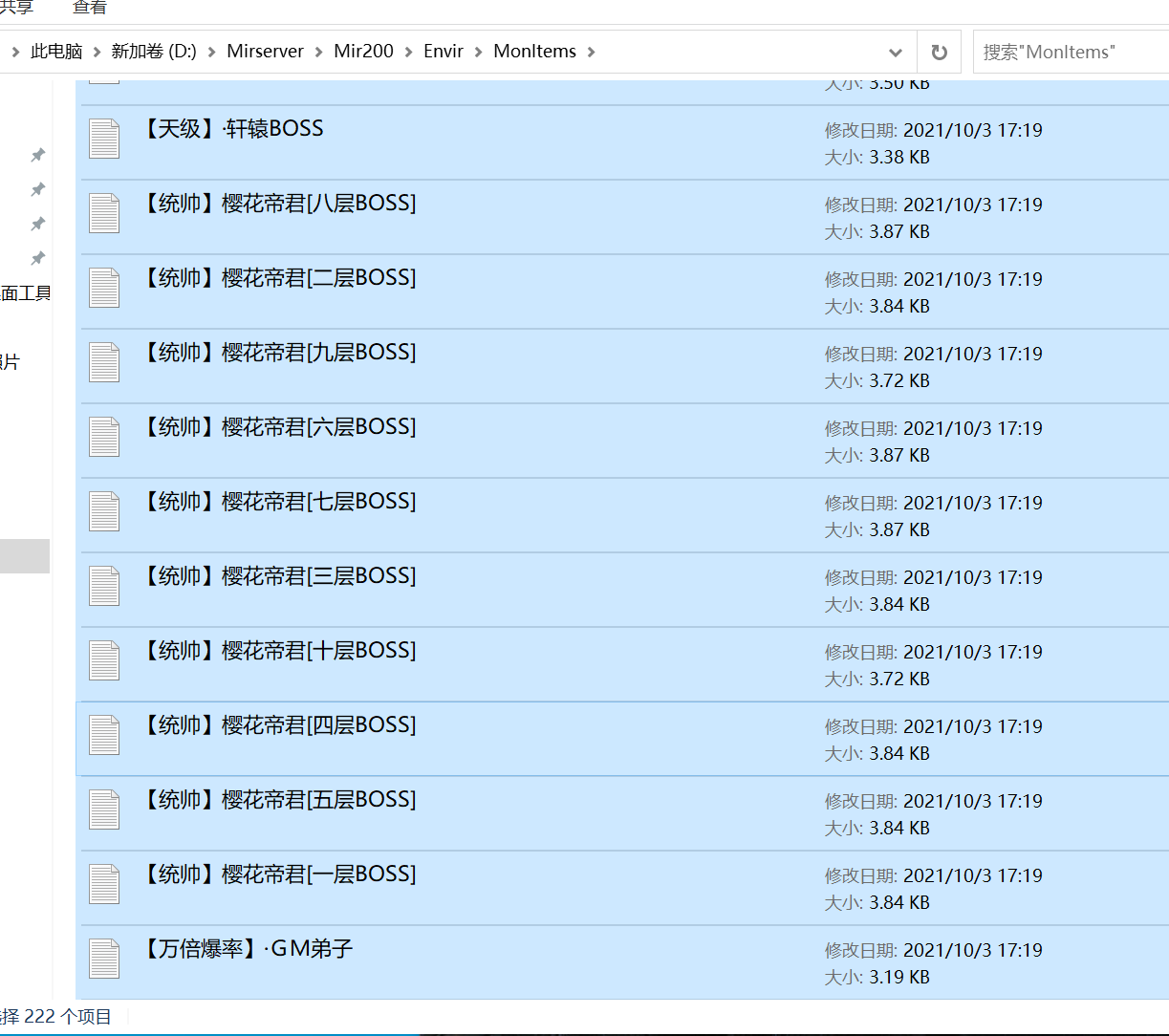Click file icon of 樱花帝君[三层BOSS]
The image size is (1169, 1036).
pos(104,587)
